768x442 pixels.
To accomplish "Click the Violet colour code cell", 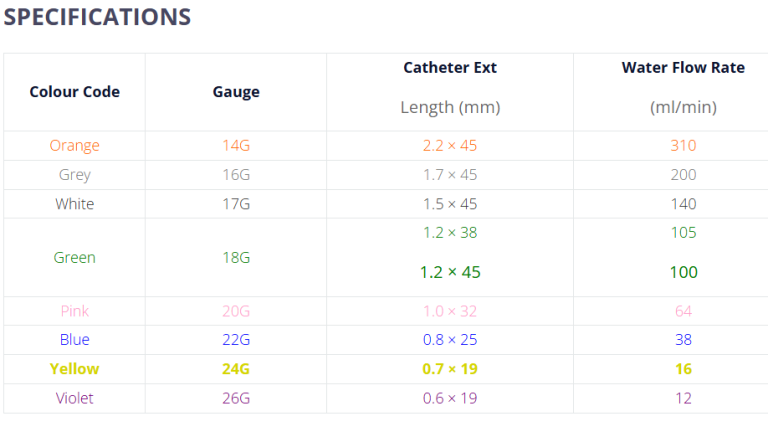I will point(75,398).
